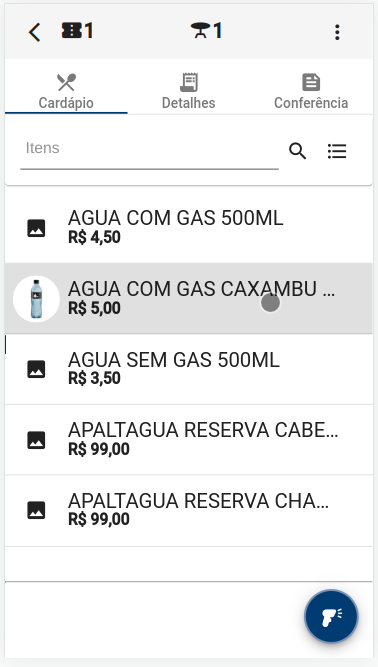Select APALTAGUA RESERVA CHA... item
The width and height of the screenshot is (378, 667).
(188, 510)
